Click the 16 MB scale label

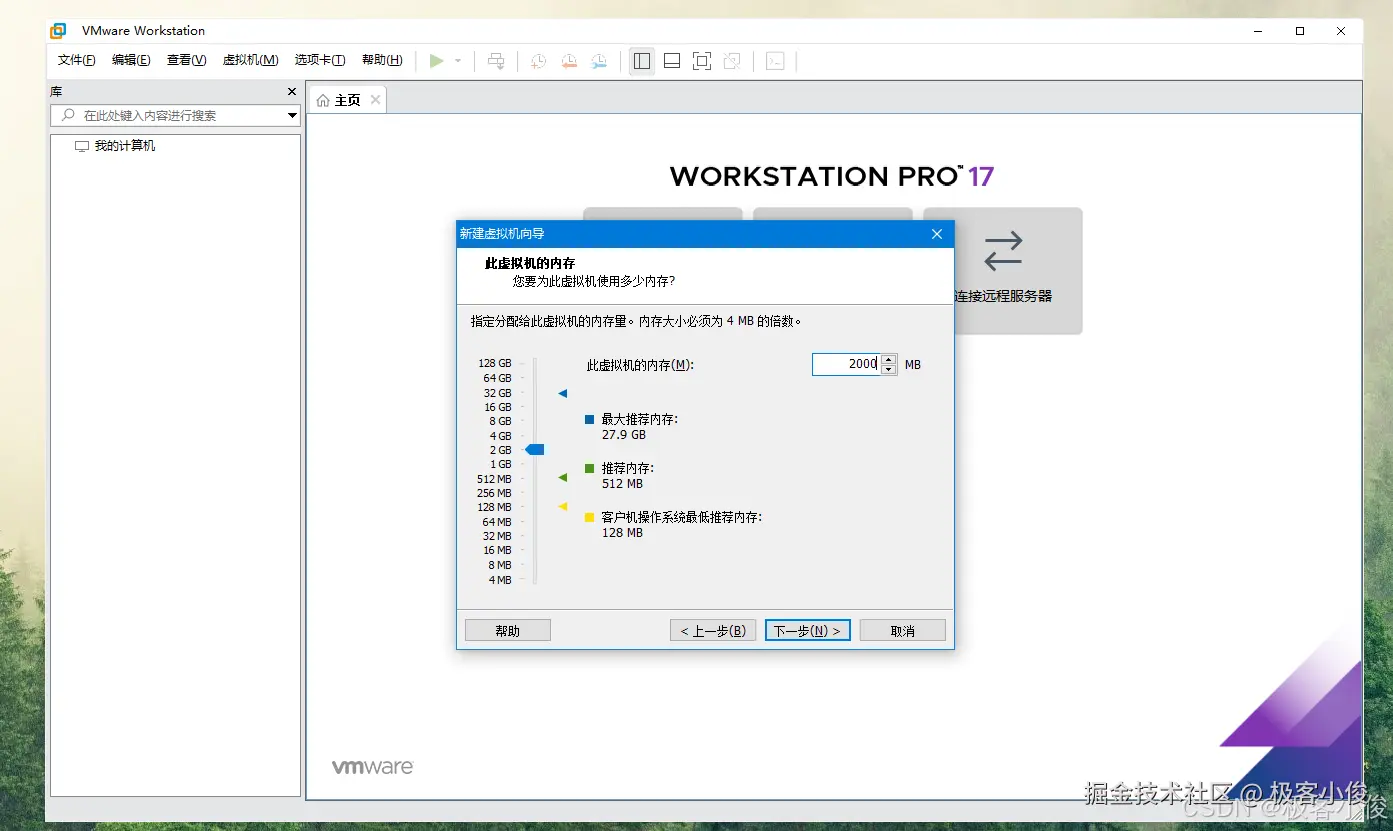tap(497, 550)
